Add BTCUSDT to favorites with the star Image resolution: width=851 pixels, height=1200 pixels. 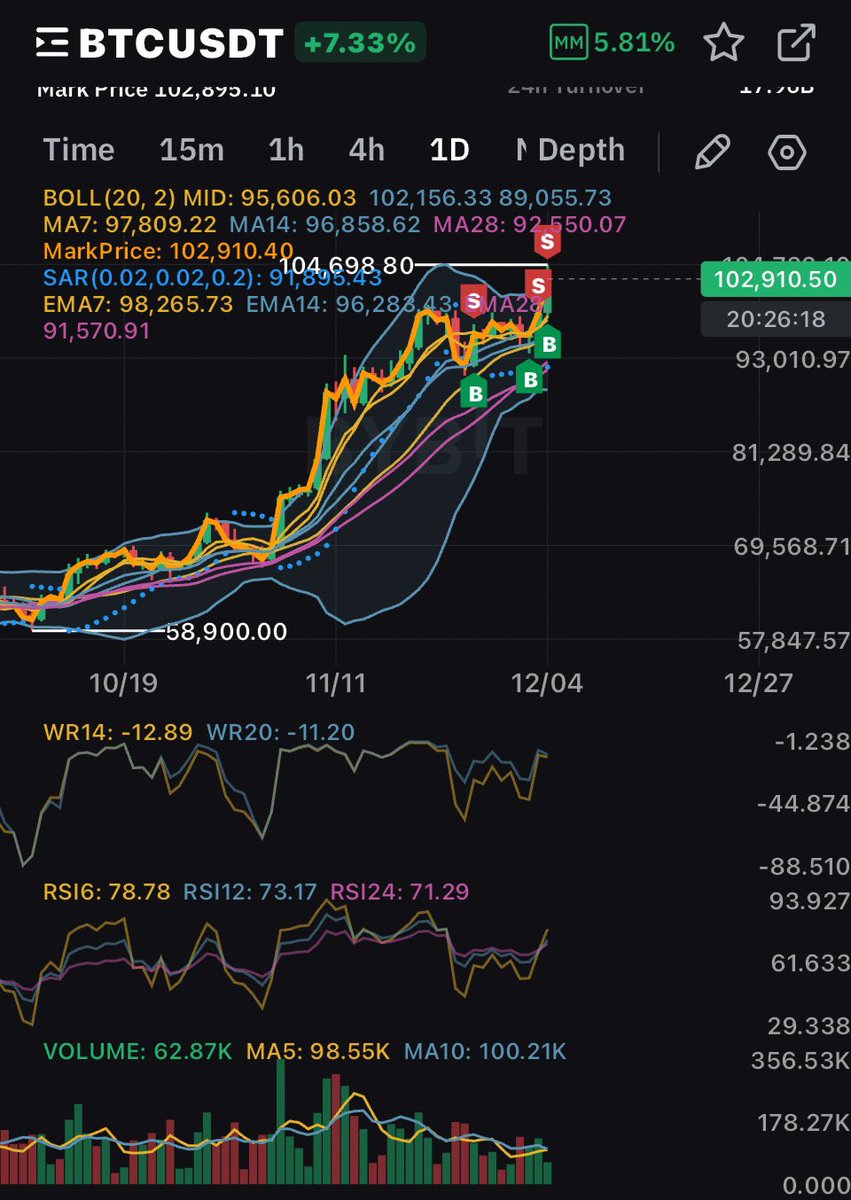(722, 42)
